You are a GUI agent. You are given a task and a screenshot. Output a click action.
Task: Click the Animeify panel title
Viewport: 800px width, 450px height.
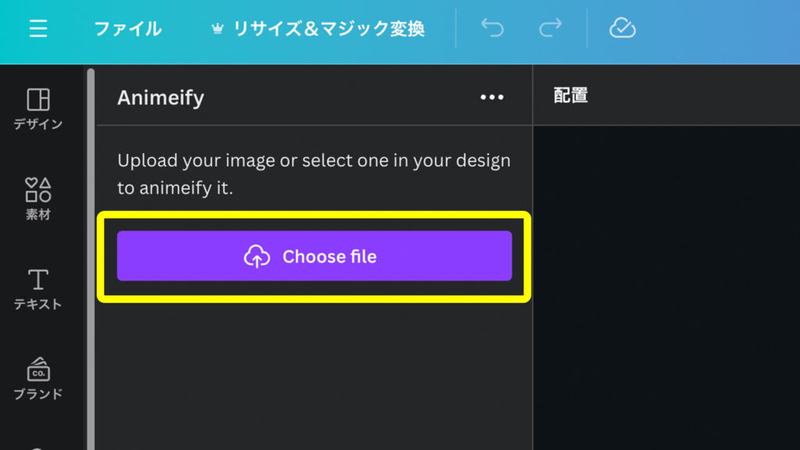point(160,97)
